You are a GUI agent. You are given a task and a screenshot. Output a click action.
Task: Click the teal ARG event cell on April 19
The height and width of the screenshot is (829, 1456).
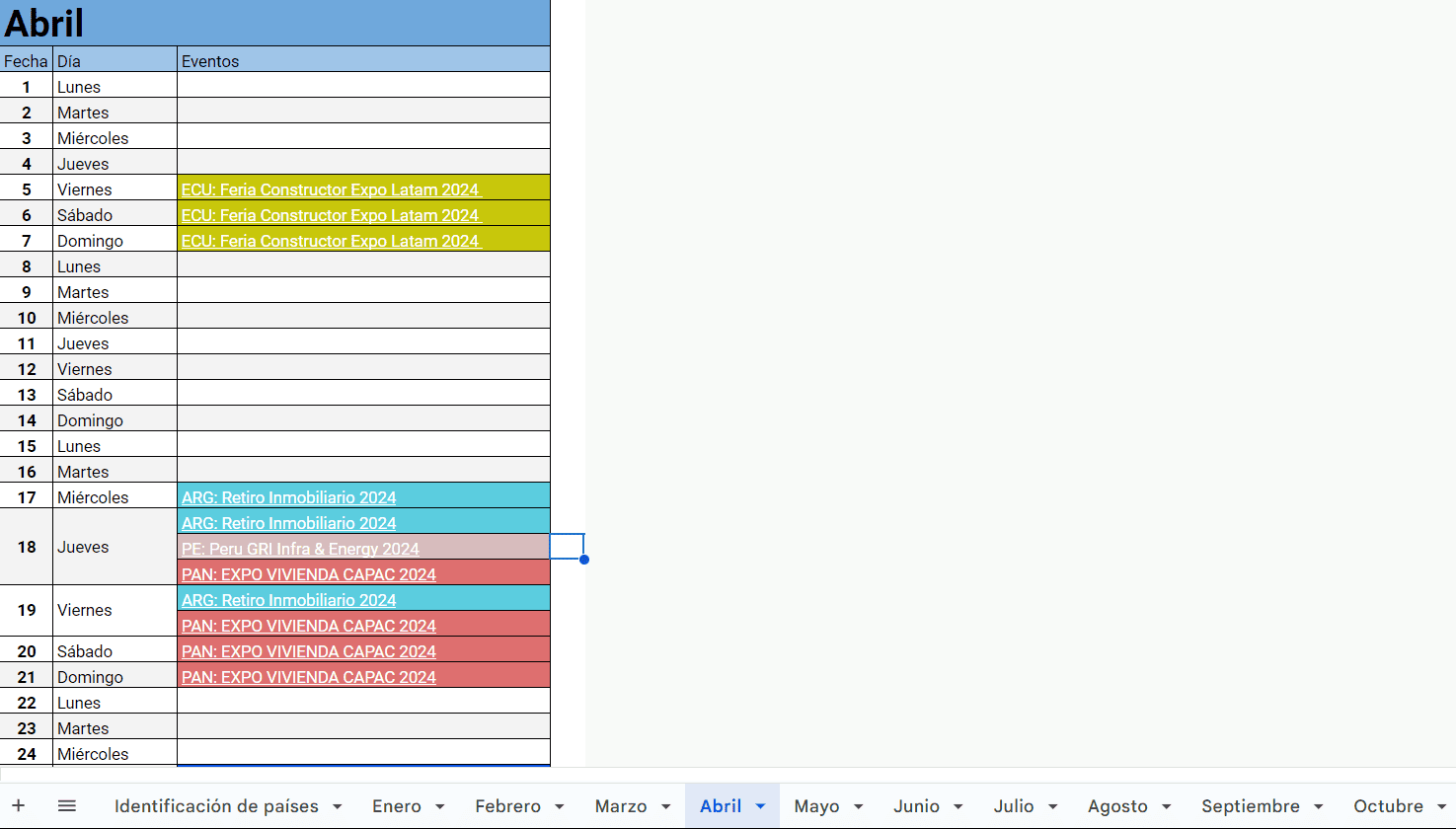288,600
